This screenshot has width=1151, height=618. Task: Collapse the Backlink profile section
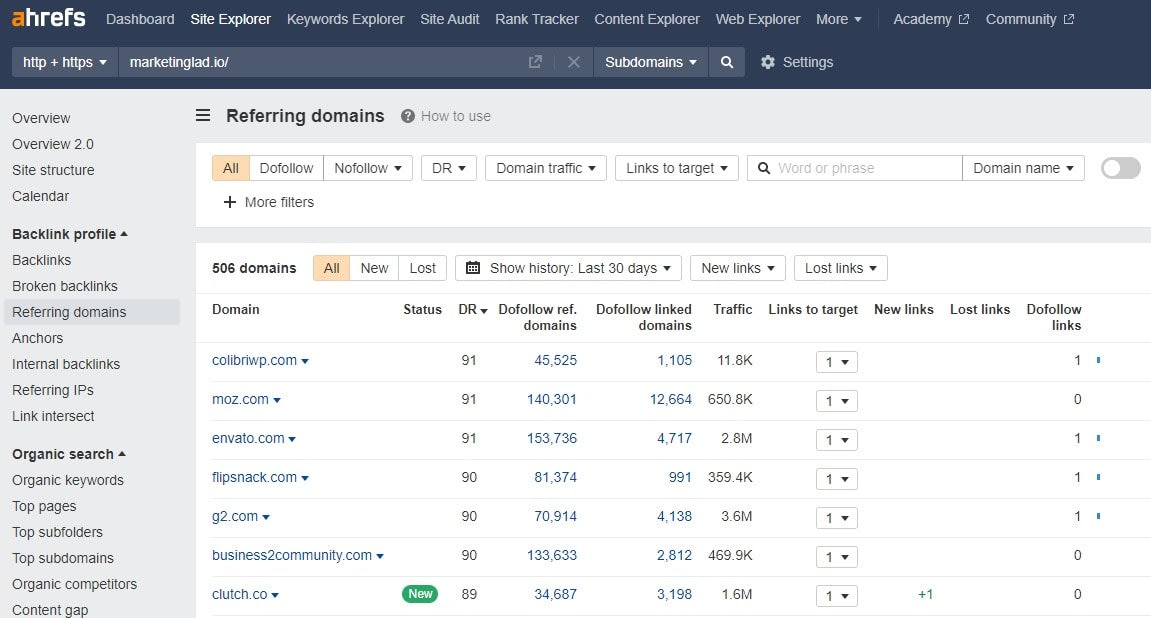pyautogui.click(x=70, y=234)
